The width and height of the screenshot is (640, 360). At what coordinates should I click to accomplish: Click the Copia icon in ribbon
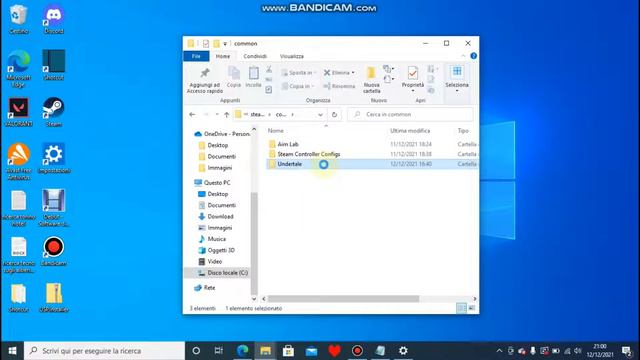click(x=234, y=77)
